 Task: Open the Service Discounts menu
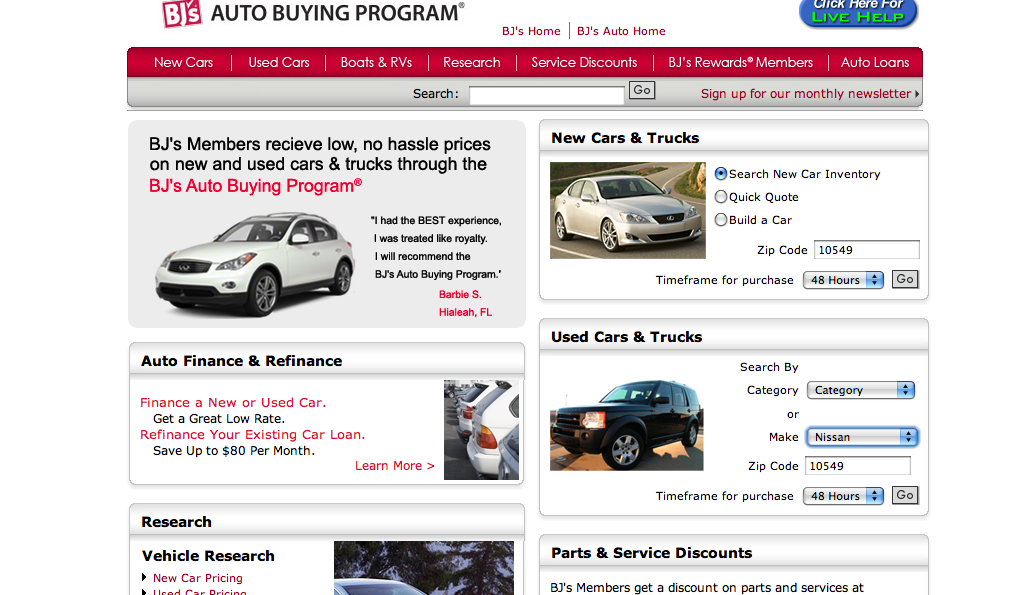click(x=583, y=62)
